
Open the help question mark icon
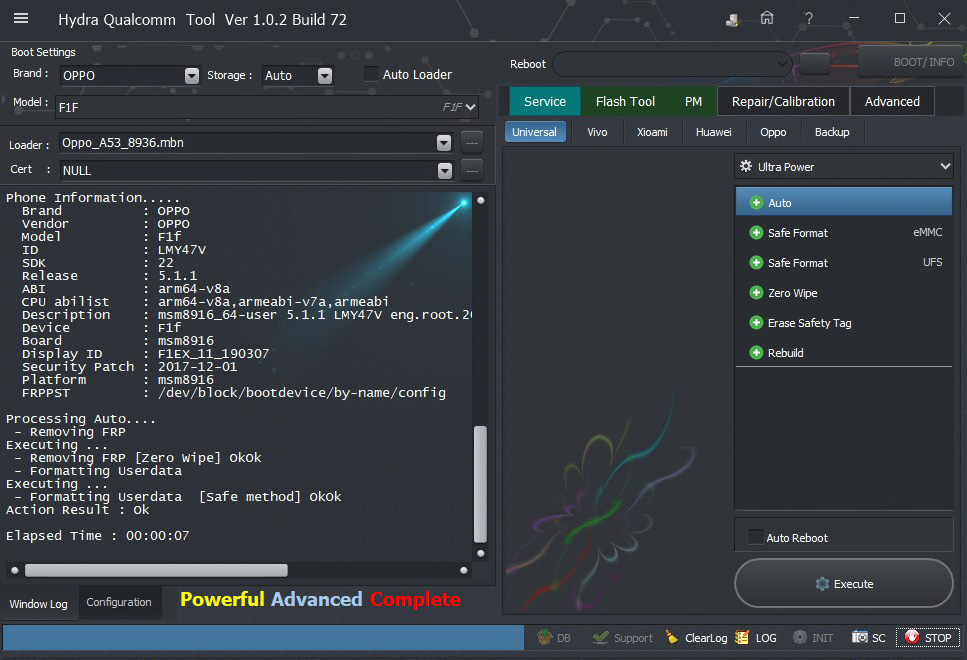click(809, 19)
